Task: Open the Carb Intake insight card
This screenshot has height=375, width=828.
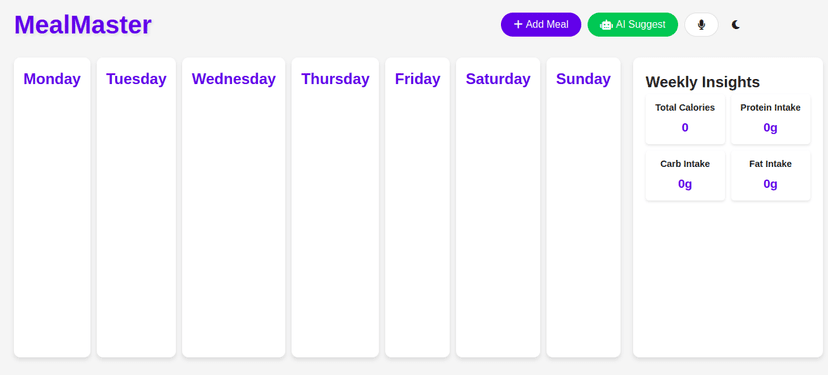Action: (685, 175)
